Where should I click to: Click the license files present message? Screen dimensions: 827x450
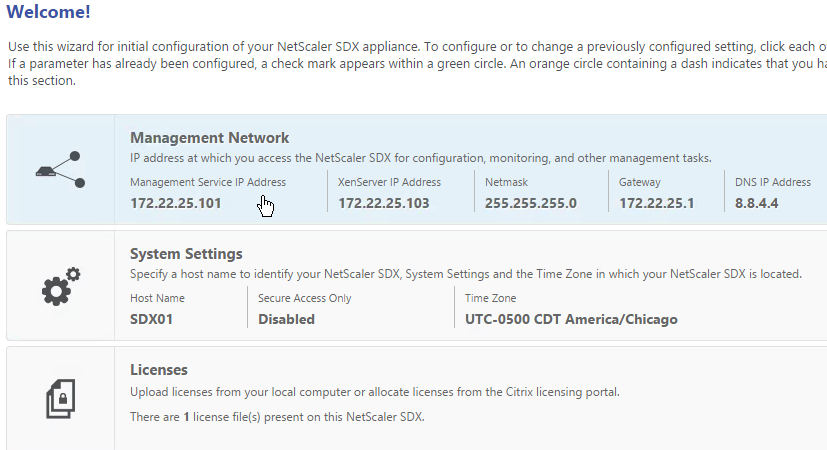pos(277,417)
